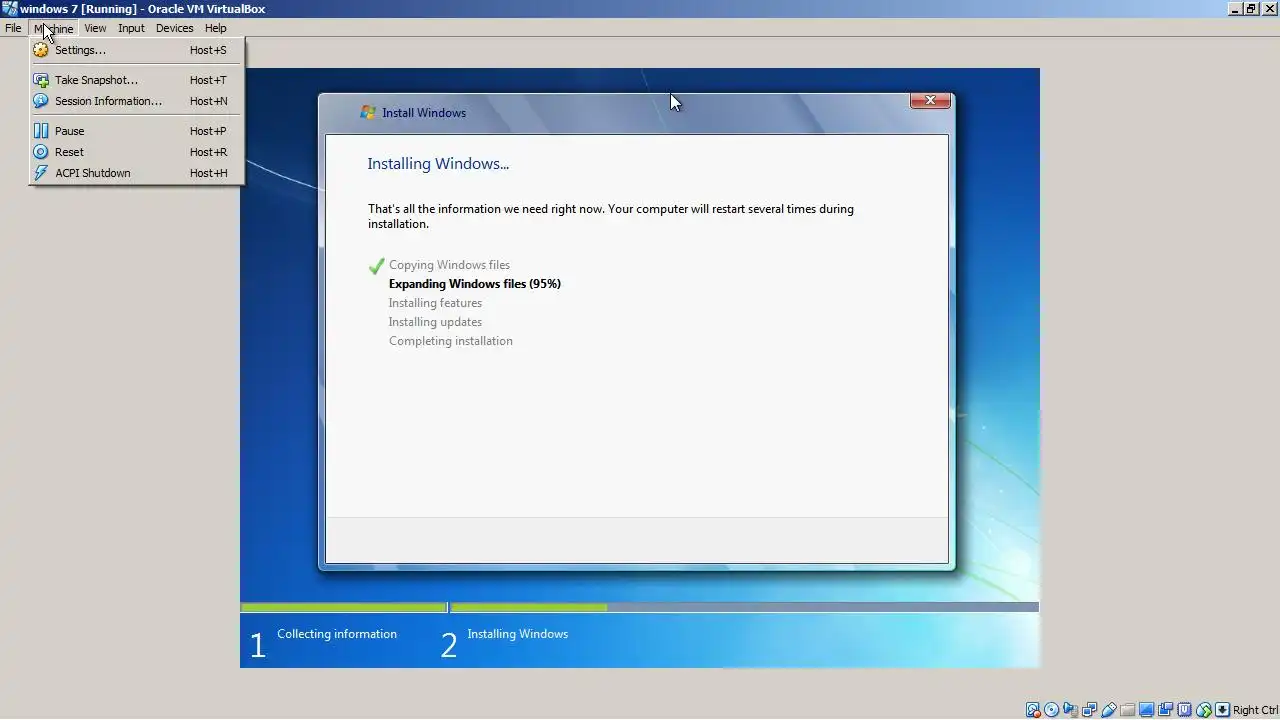Click the Completing installation step
This screenshot has width=1280, height=720.
(x=451, y=341)
